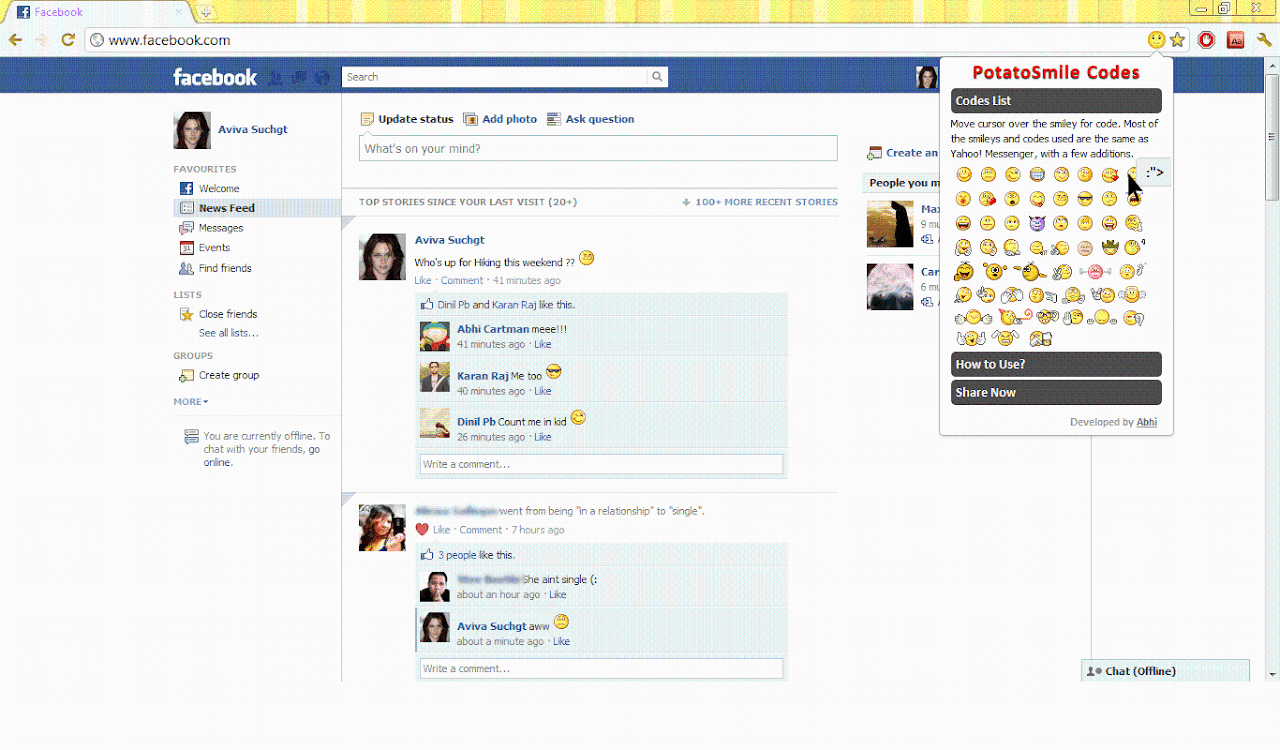Viewport: 1280px width, 750px height.
Task: Open Events in the sidebar
Action: tap(205, 248)
